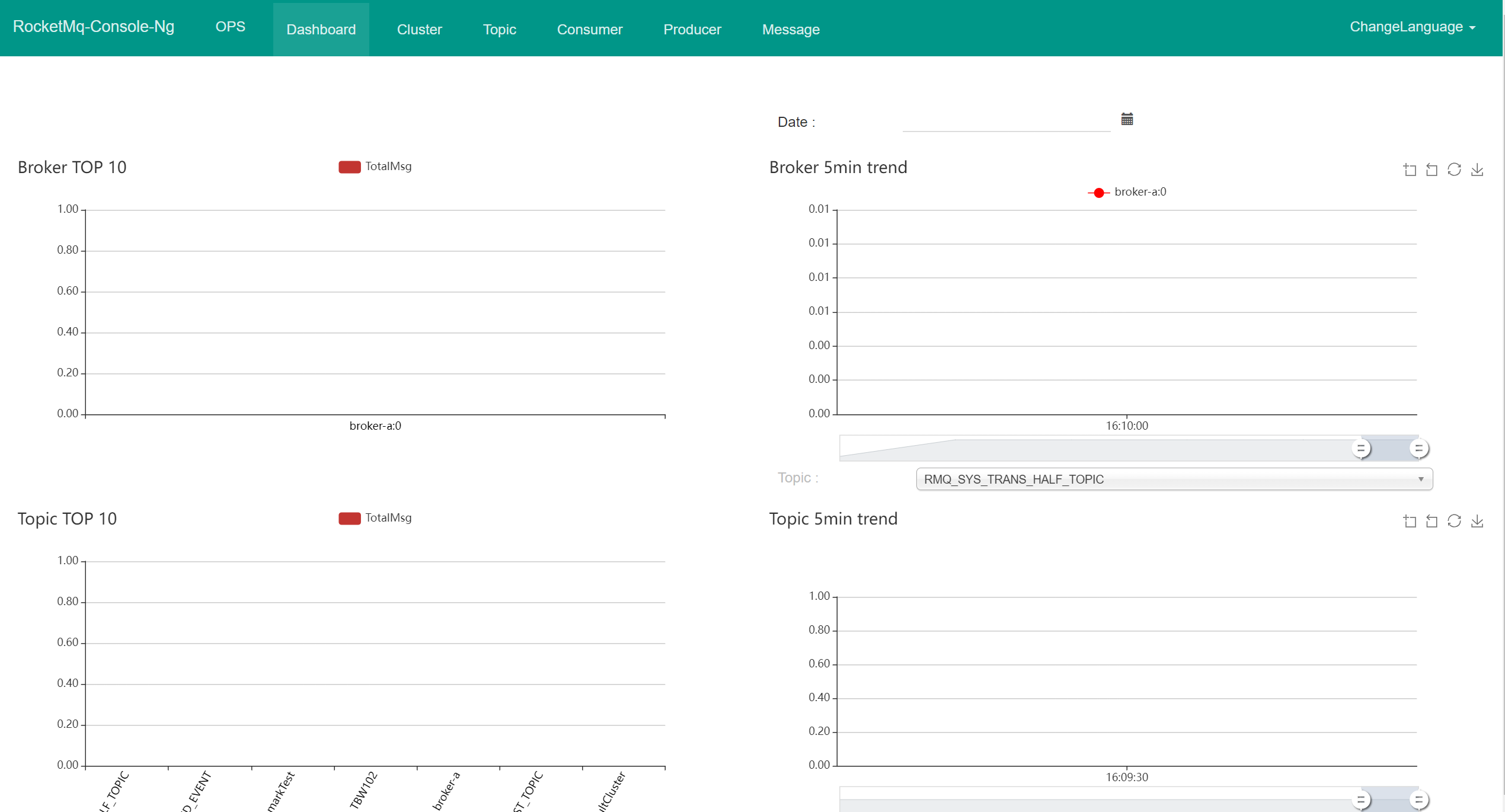This screenshot has width=1505, height=812.
Task: Click the 16:10:00 time axis label
Action: click(1127, 426)
